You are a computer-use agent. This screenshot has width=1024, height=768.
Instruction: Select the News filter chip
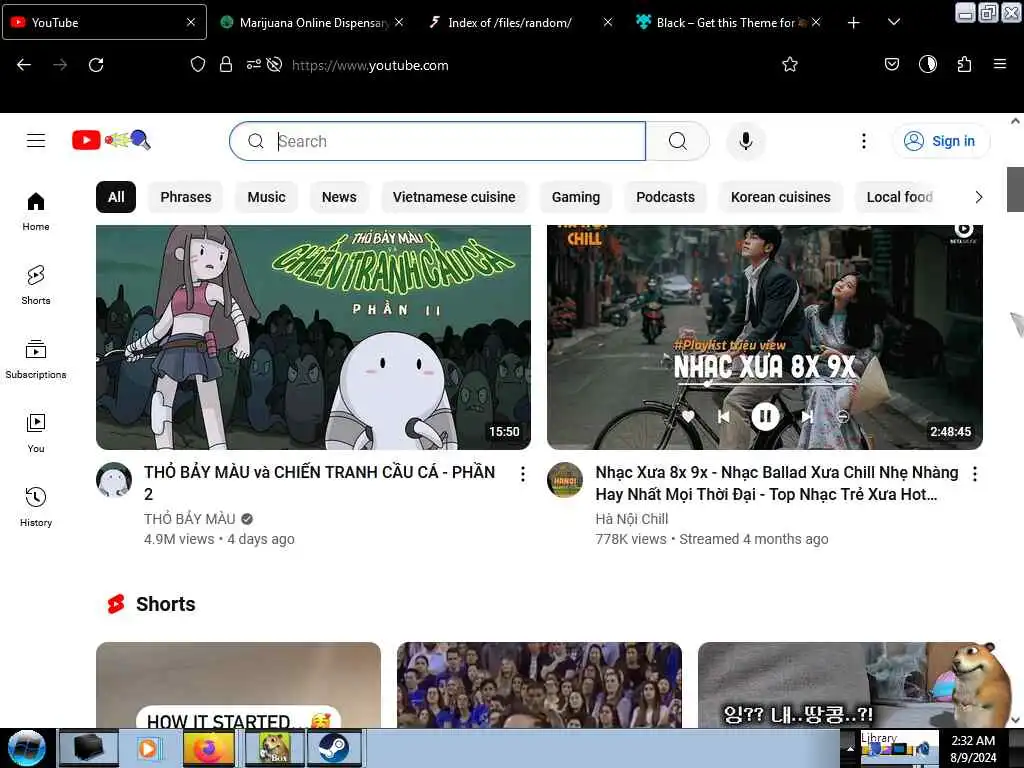tap(339, 197)
